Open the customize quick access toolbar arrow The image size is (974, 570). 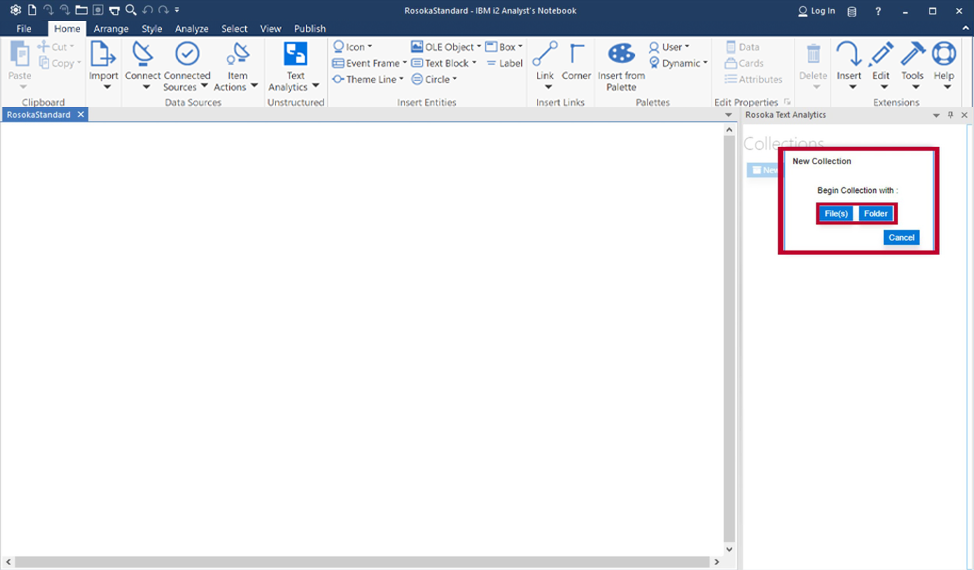click(x=177, y=10)
